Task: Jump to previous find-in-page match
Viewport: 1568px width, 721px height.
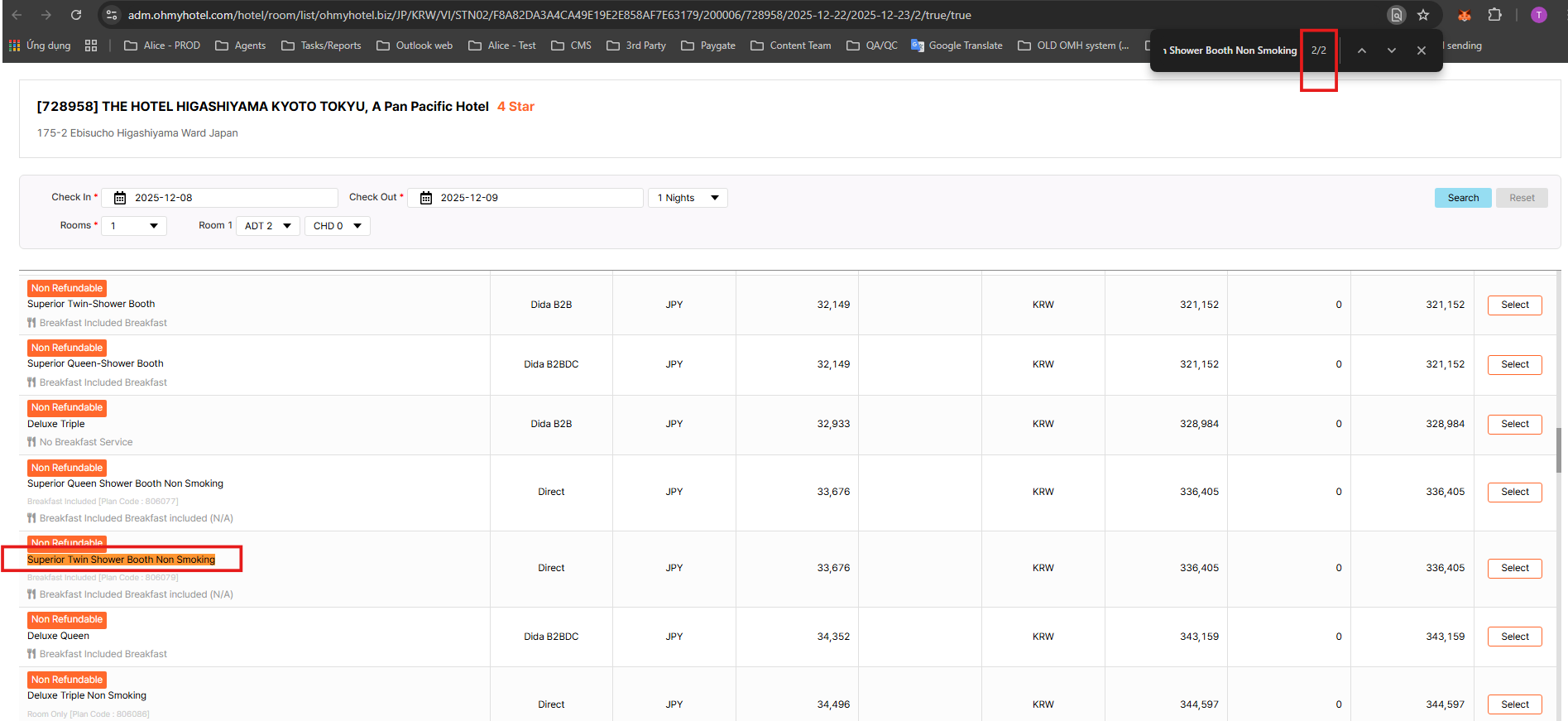Action: coord(1362,50)
